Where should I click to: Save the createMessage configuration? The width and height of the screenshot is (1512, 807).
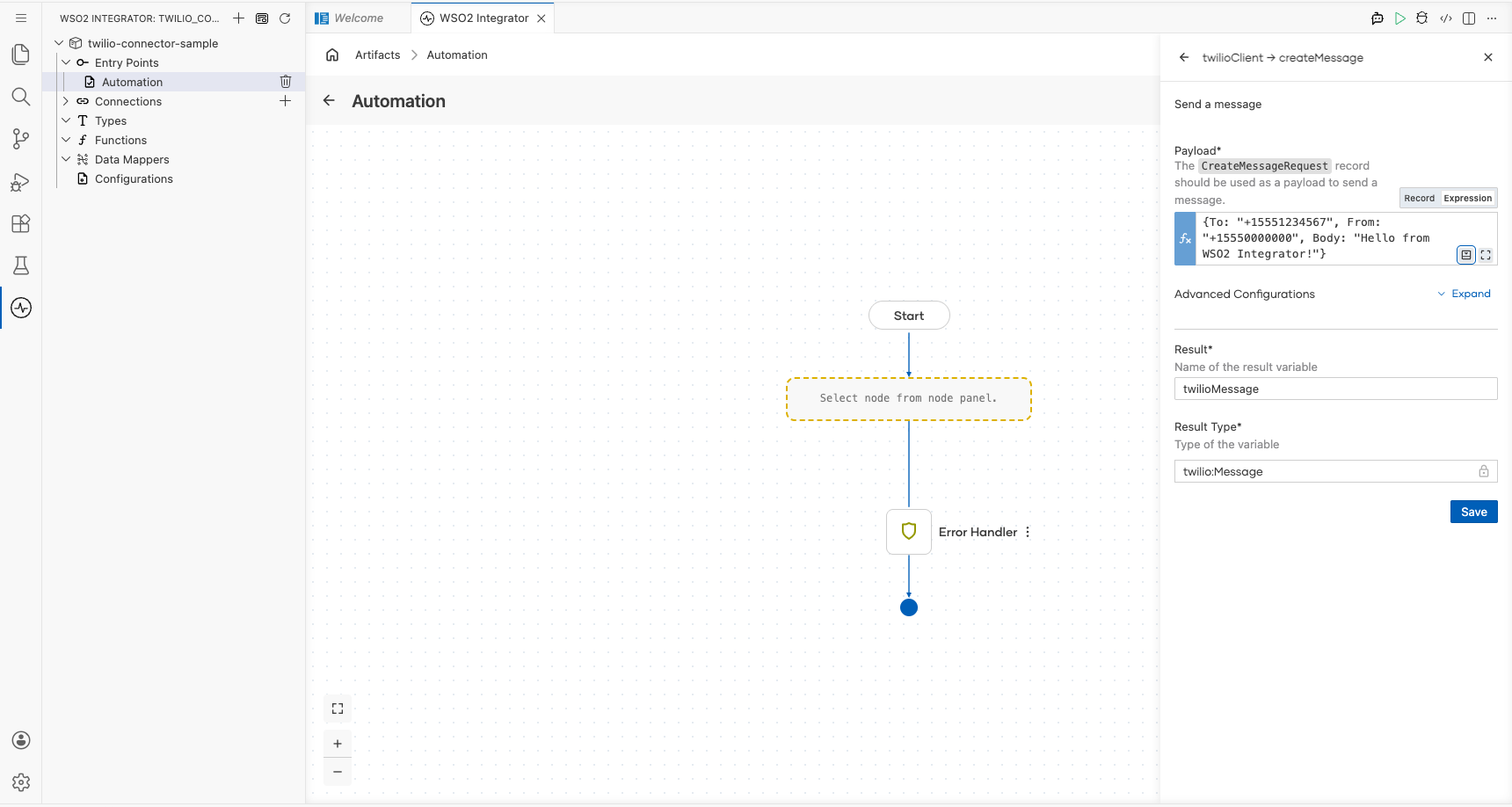tap(1474, 512)
